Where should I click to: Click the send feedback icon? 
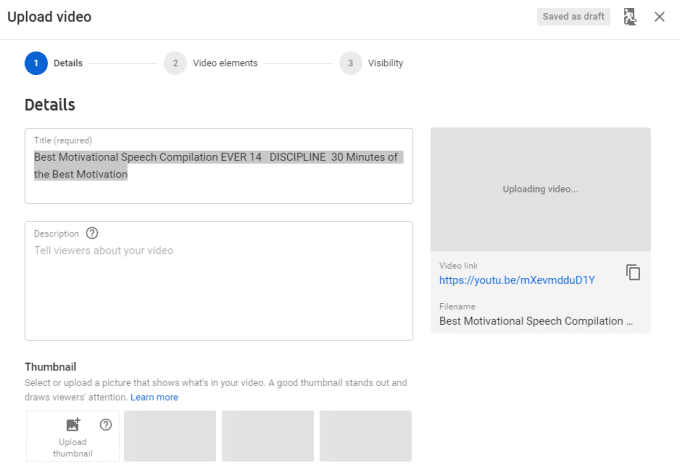tap(630, 17)
